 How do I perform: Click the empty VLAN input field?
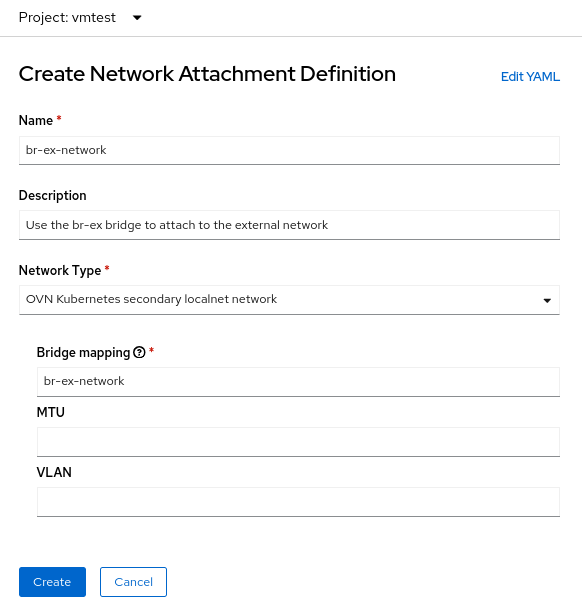[298, 502]
